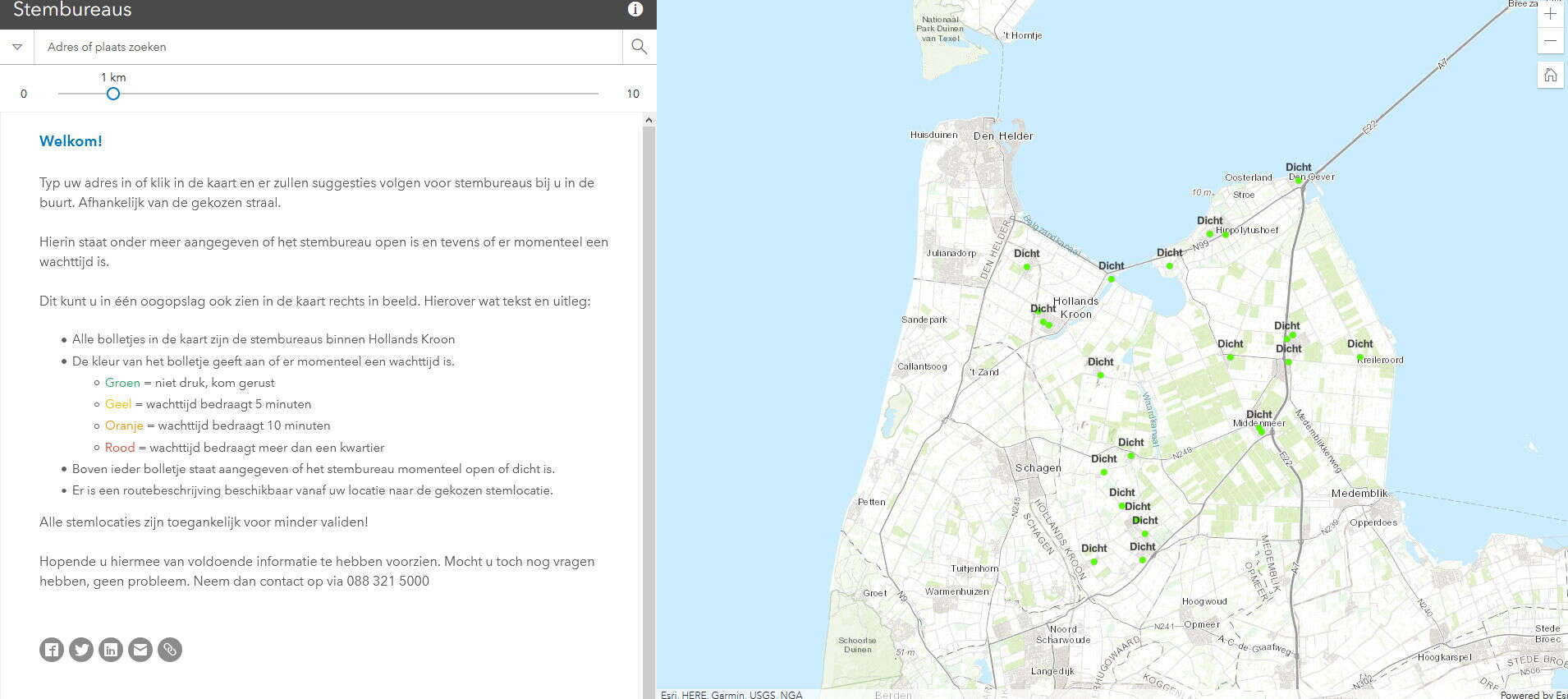Click the 'Rood' legend word
1568x699 pixels.
[120, 448]
